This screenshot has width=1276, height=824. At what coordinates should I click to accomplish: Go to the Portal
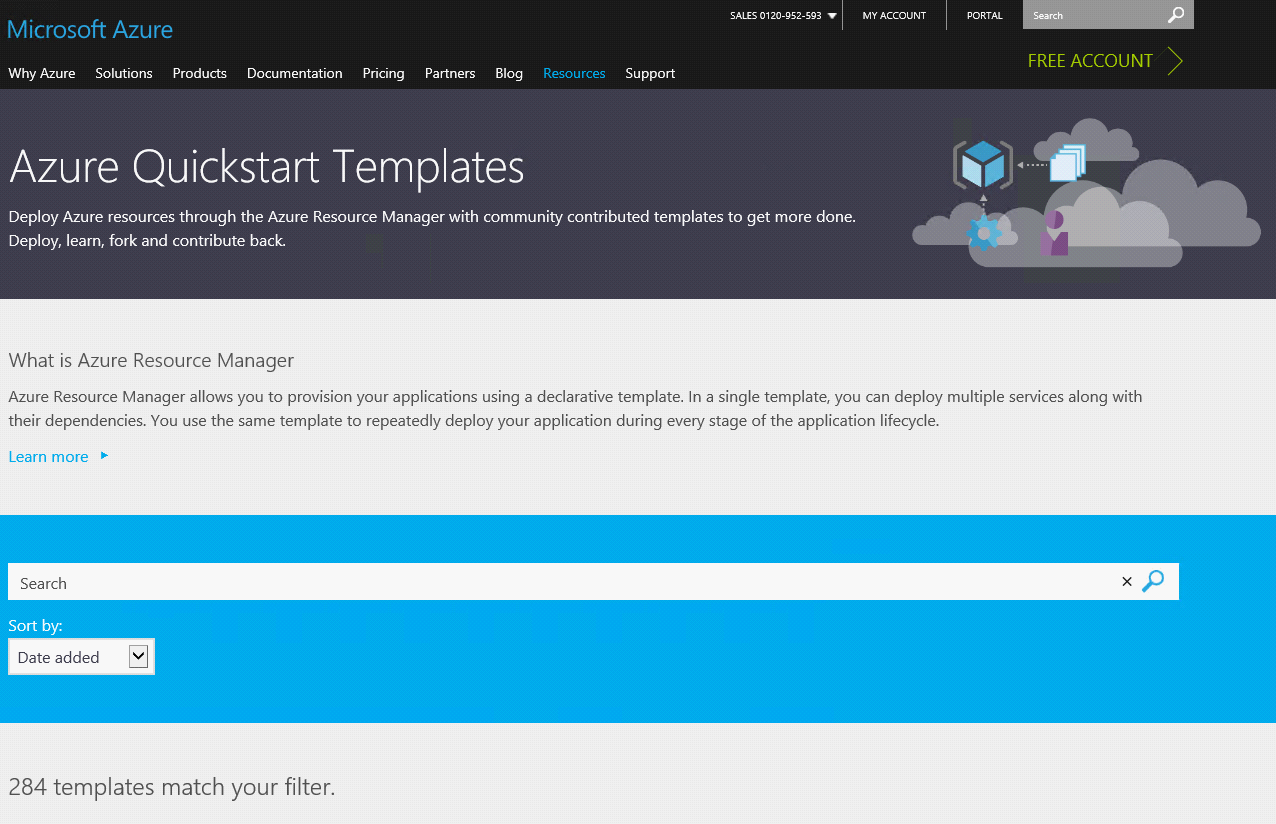tap(985, 15)
